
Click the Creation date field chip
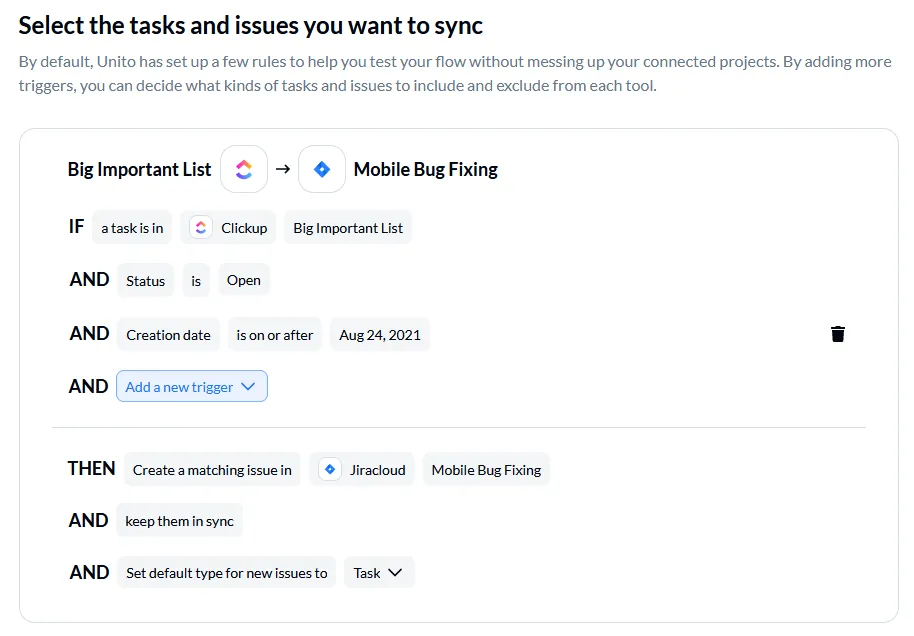169,335
